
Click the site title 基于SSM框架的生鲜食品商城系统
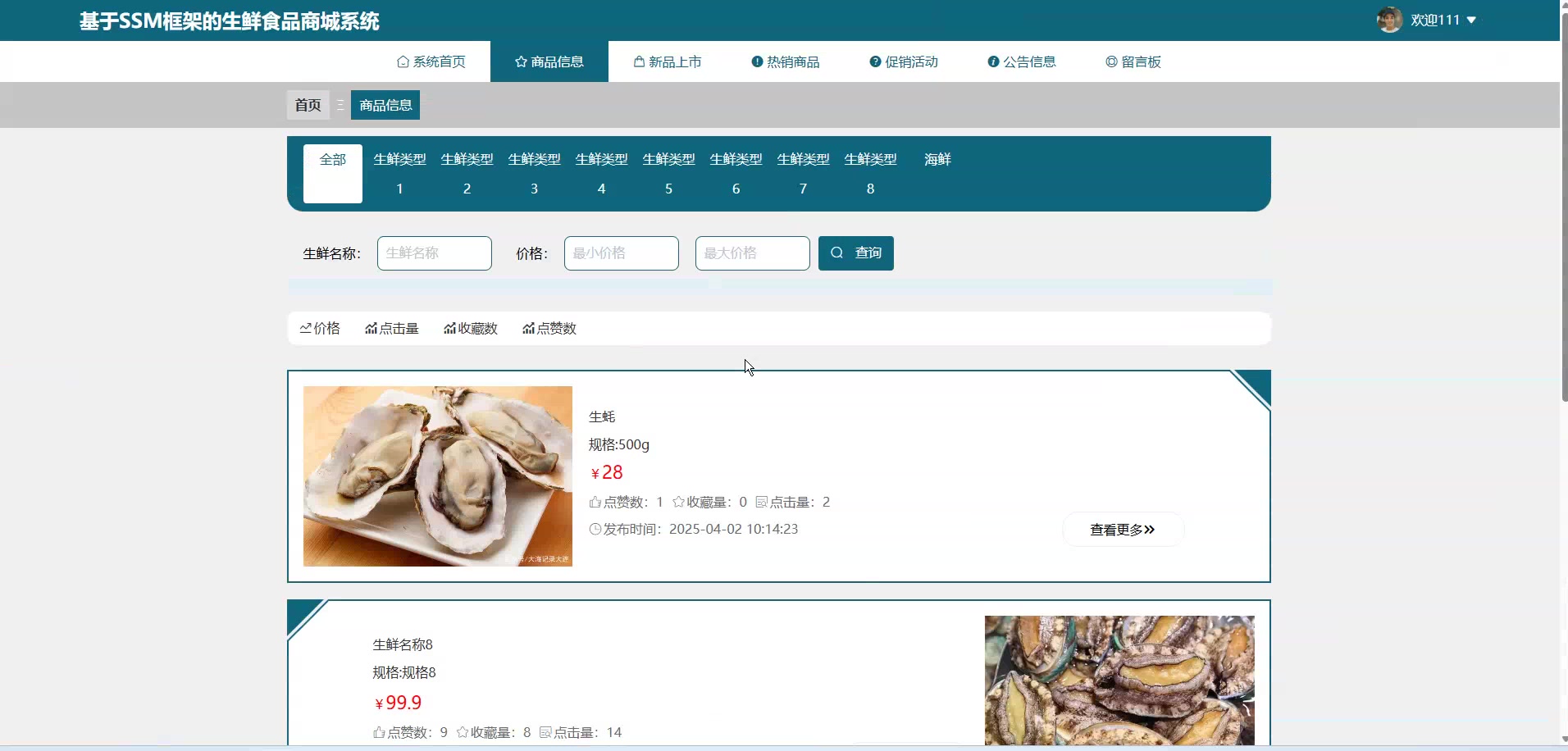click(x=230, y=21)
